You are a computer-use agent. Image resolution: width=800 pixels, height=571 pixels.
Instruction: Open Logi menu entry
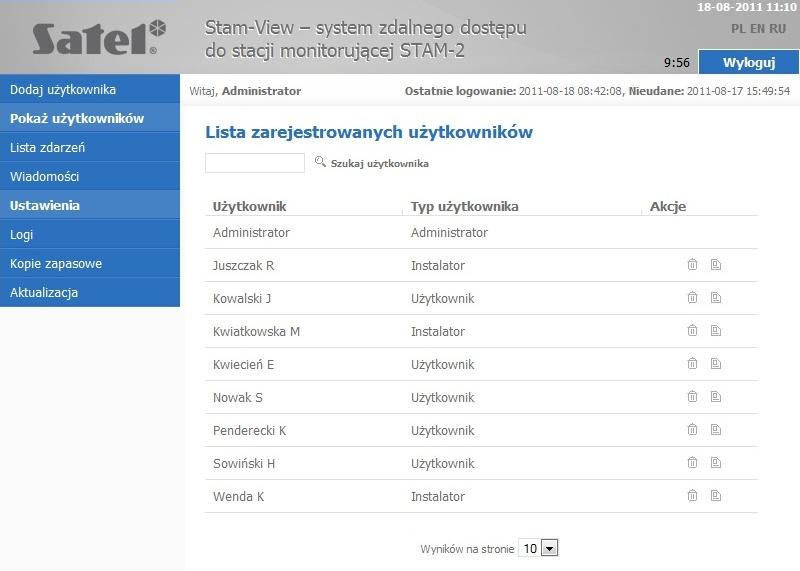pyautogui.click(x=90, y=235)
